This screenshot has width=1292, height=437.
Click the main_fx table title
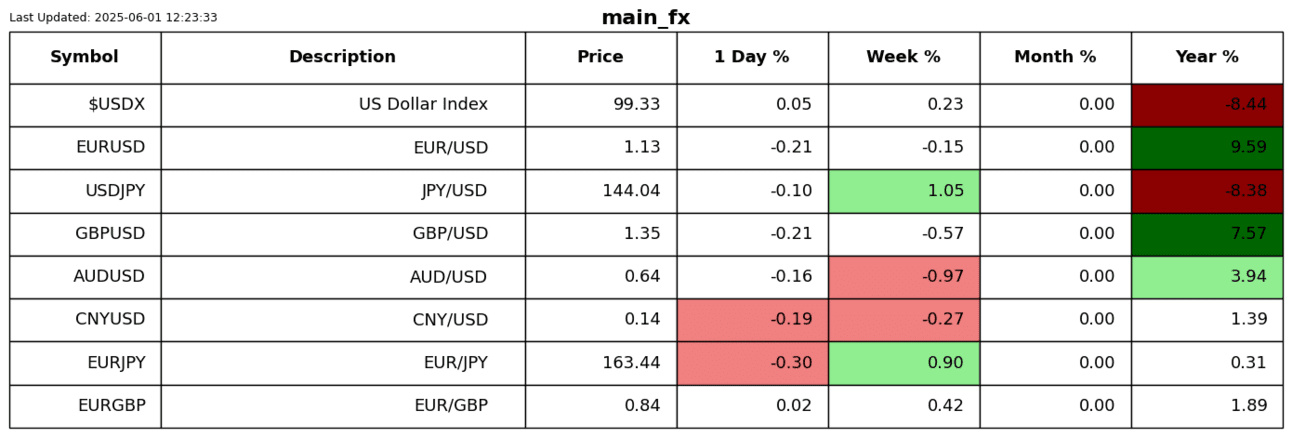645,18
